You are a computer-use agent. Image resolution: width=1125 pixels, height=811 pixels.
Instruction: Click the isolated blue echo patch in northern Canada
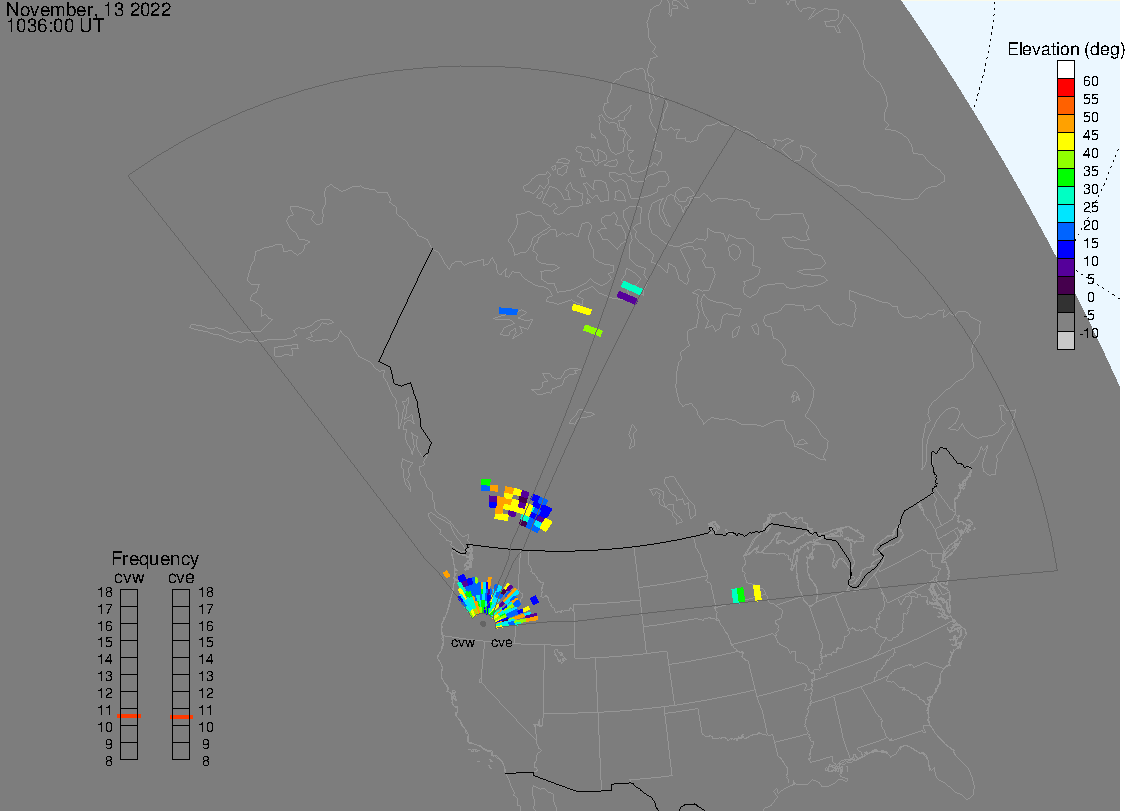508,311
